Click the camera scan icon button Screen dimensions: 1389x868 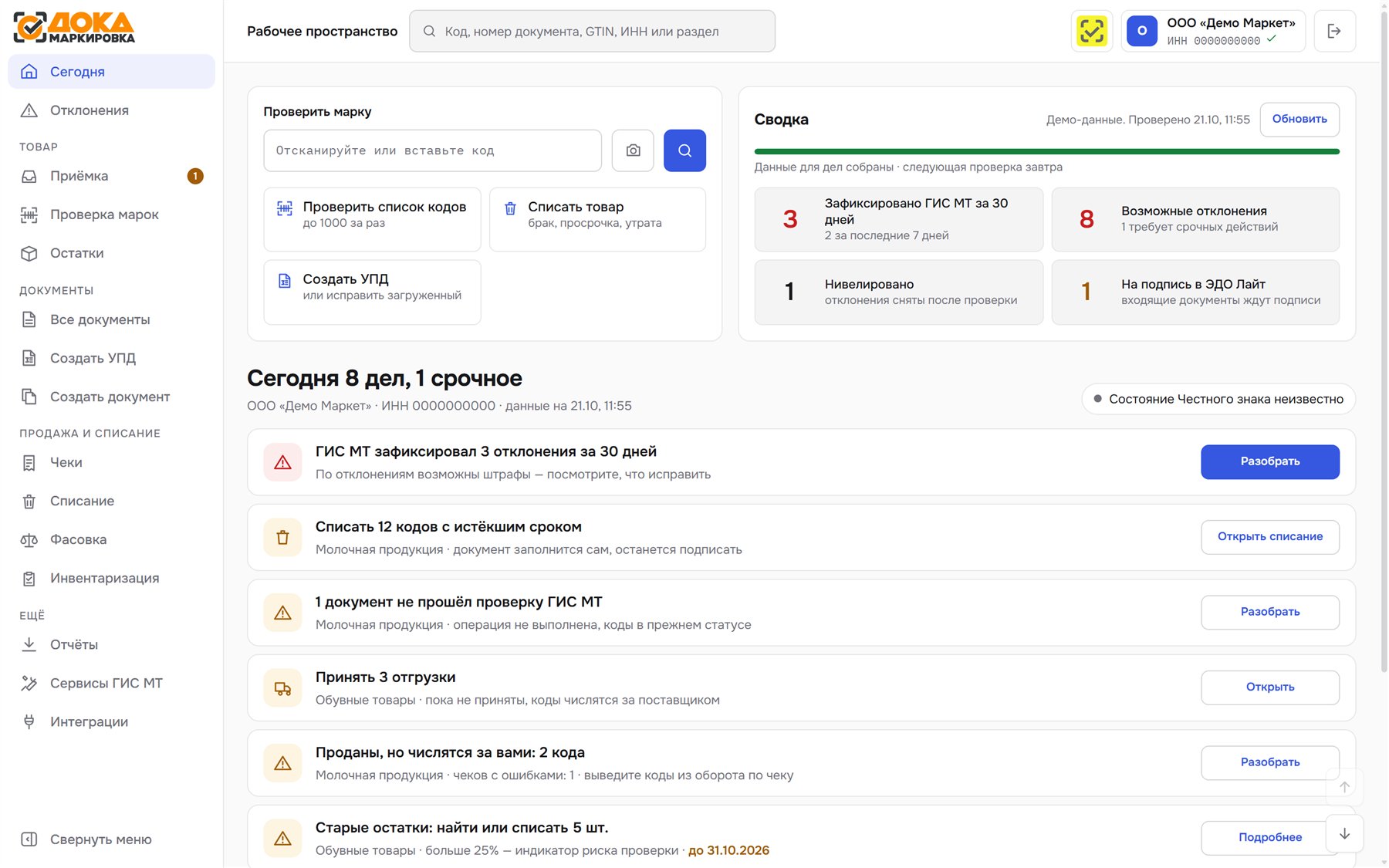point(633,150)
